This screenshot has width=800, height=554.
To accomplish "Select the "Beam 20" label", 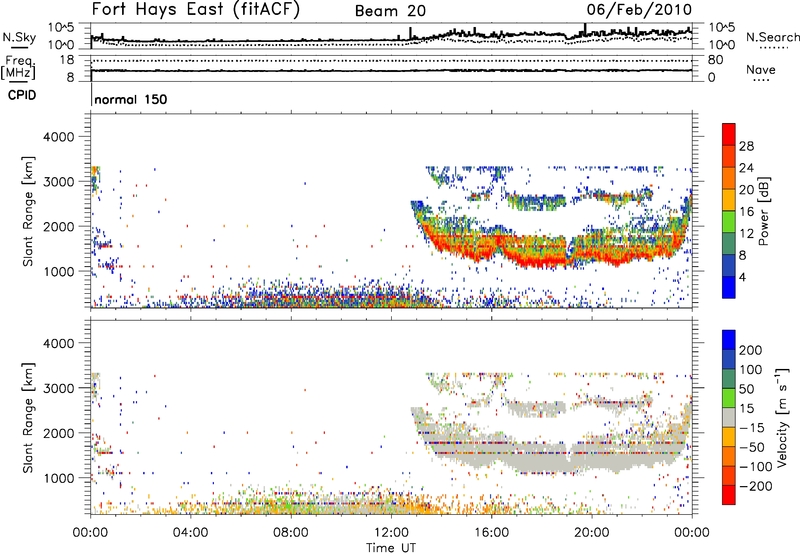I will click(390, 11).
